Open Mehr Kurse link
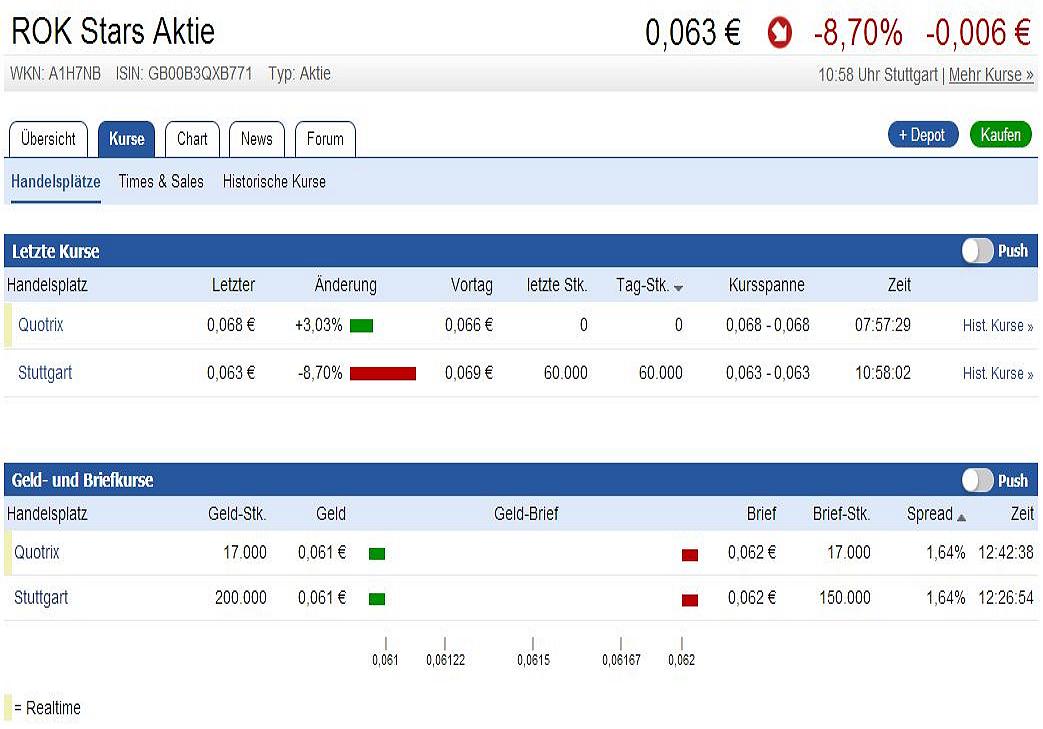1043x729 pixels. [x=990, y=75]
